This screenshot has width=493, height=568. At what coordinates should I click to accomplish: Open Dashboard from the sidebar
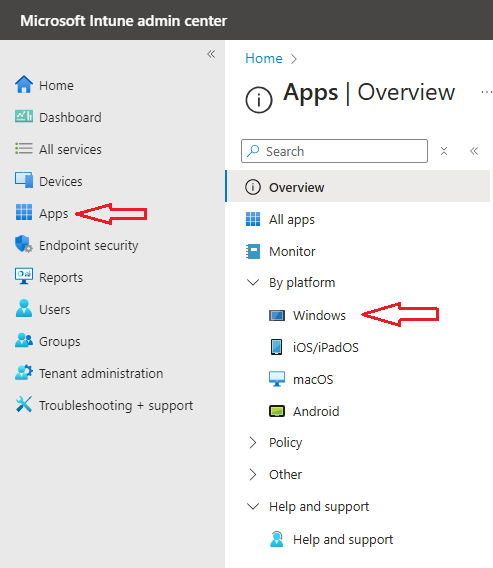click(x=70, y=117)
